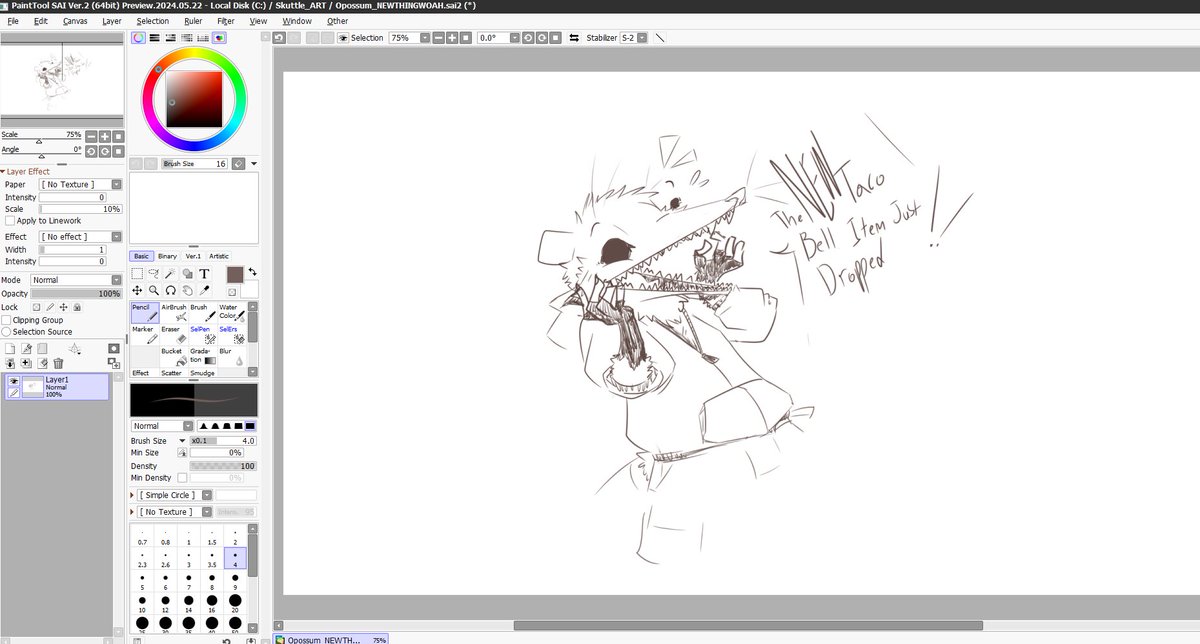Pick brush size preset 0.7
Image resolution: width=1200 pixels, height=644 pixels.
[142, 537]
